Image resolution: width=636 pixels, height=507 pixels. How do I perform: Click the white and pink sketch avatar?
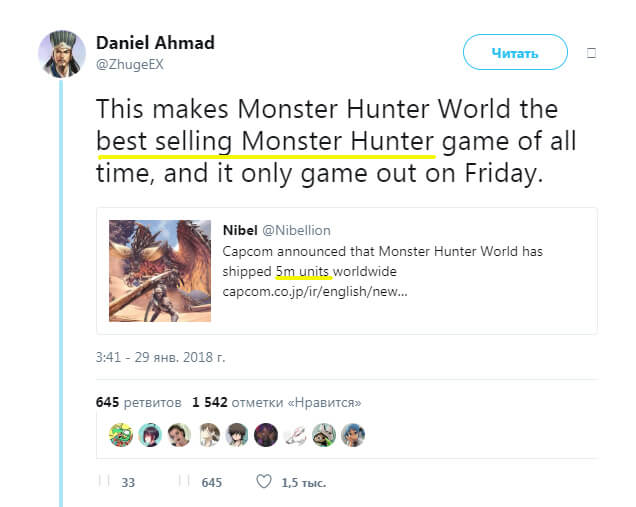pos(295,435)
